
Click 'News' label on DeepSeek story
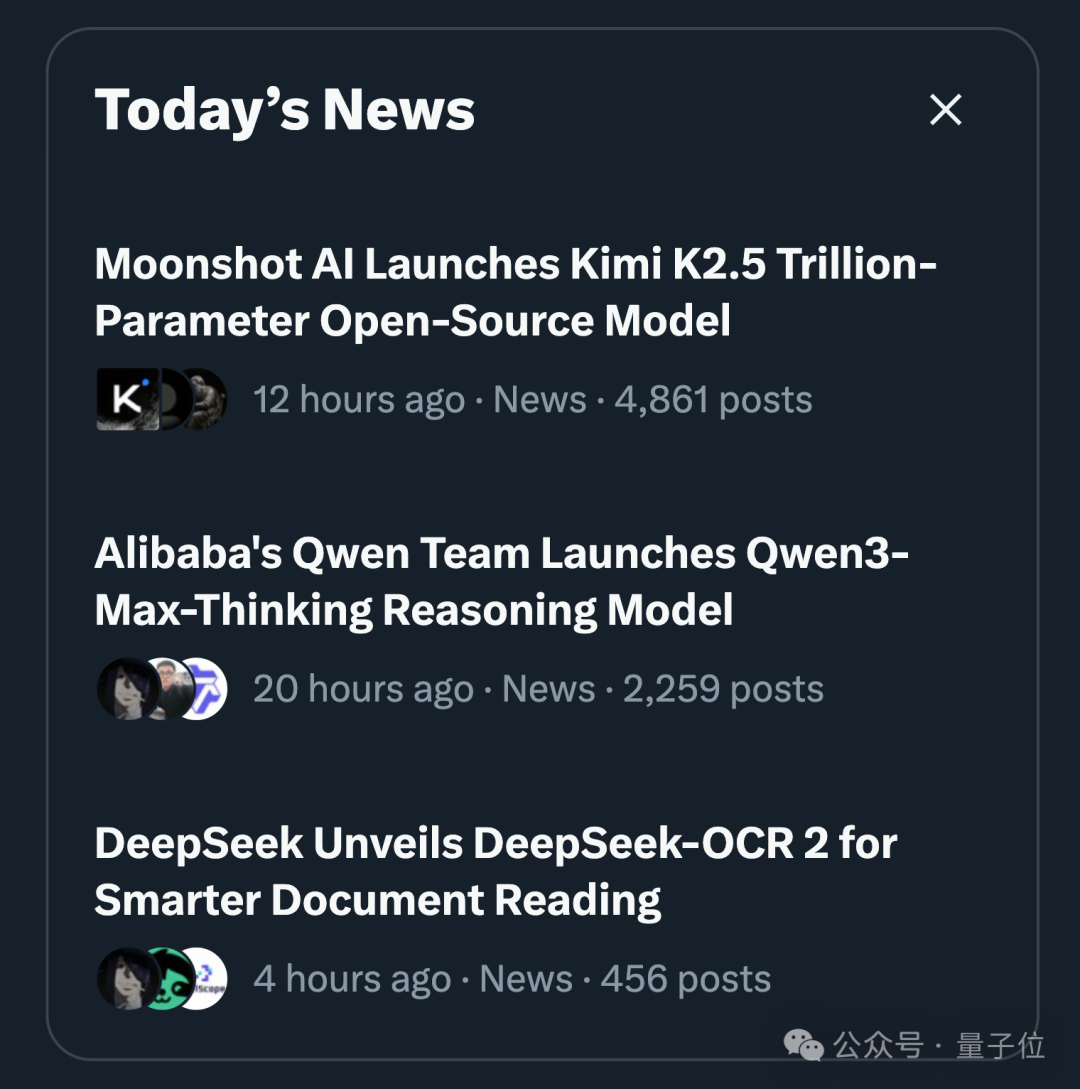[526, 979]
